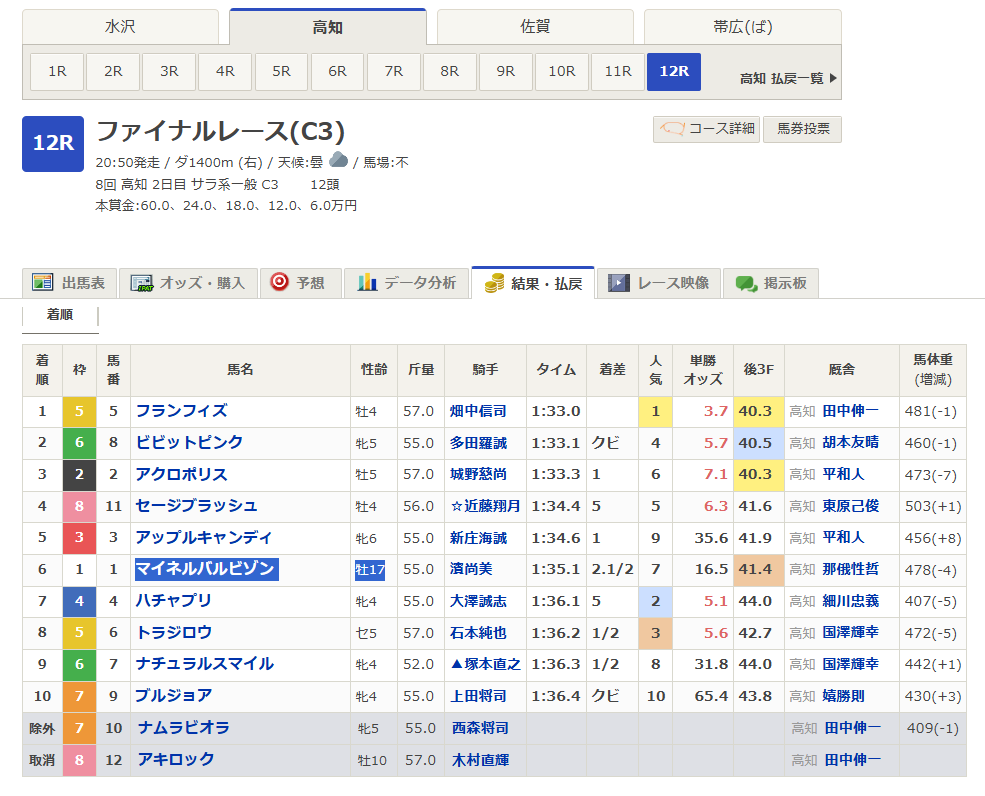Click the video レース映像 icon
This screenshot has height=796, width=985.
point(618,283)
